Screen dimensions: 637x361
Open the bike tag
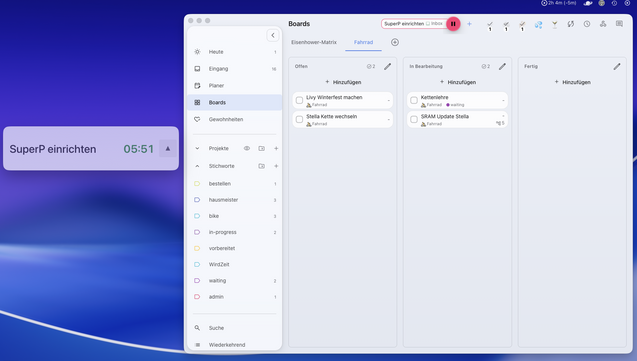coord(234,216)
